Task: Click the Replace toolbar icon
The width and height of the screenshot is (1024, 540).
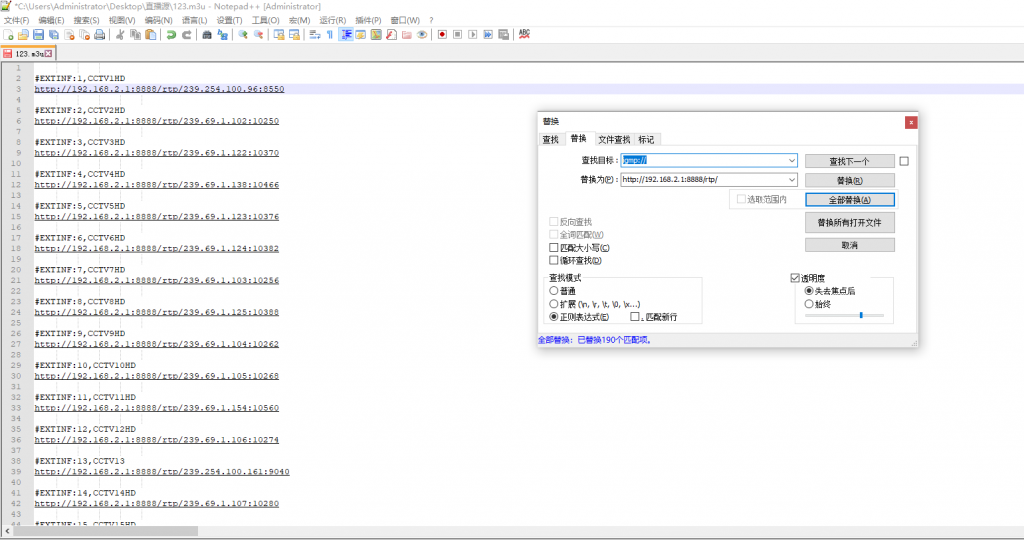Action: pyautogui.click(x=222, y=35)
